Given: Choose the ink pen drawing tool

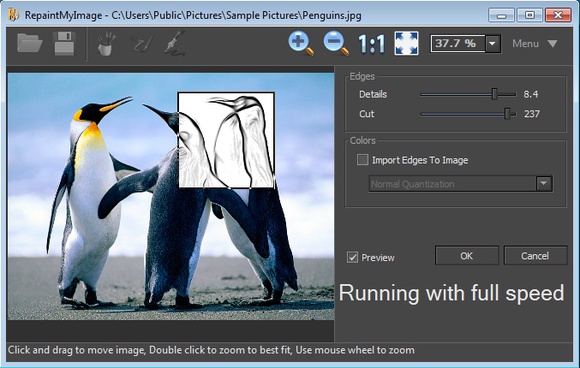Looking at the screenshot, I should [x=175, y=44].
